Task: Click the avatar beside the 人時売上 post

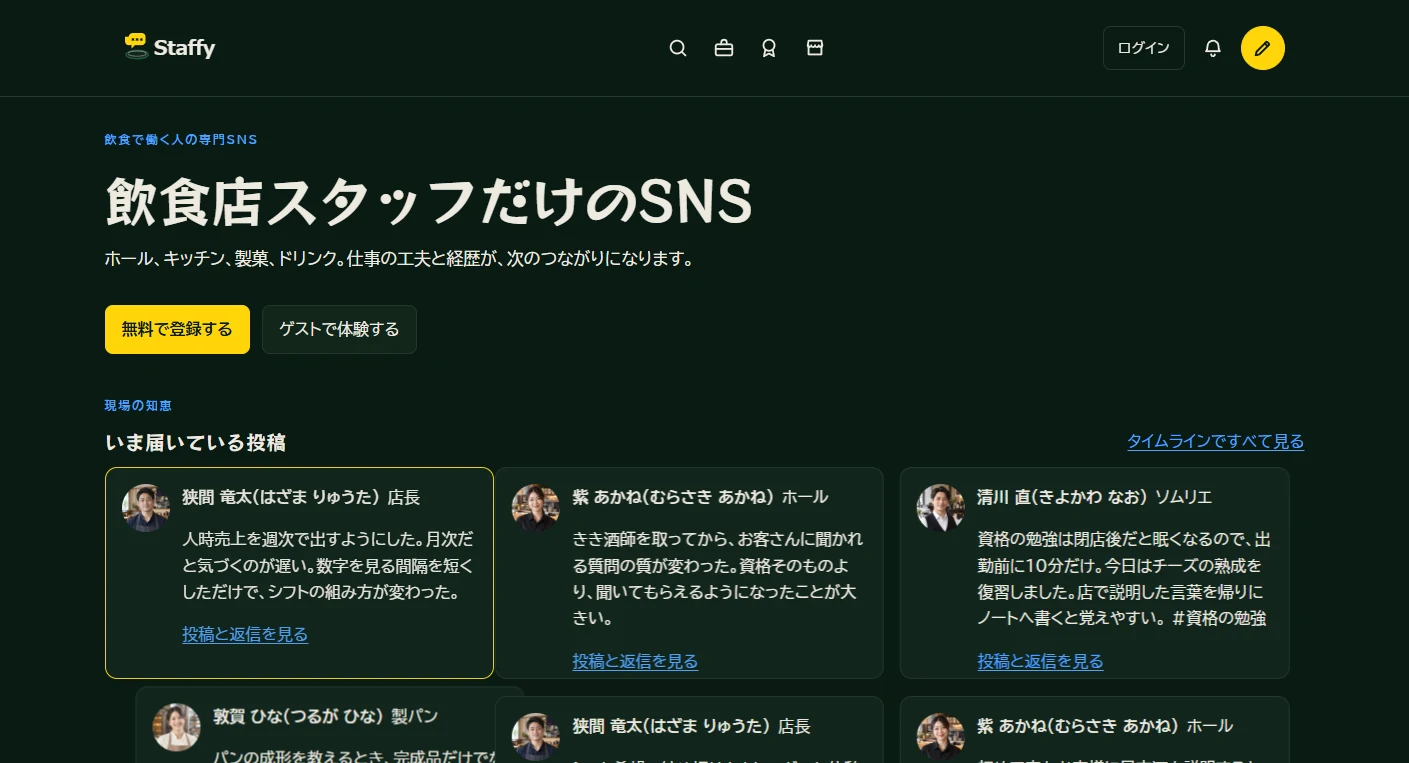Action: pyautogui.click(x=146, y=508)
